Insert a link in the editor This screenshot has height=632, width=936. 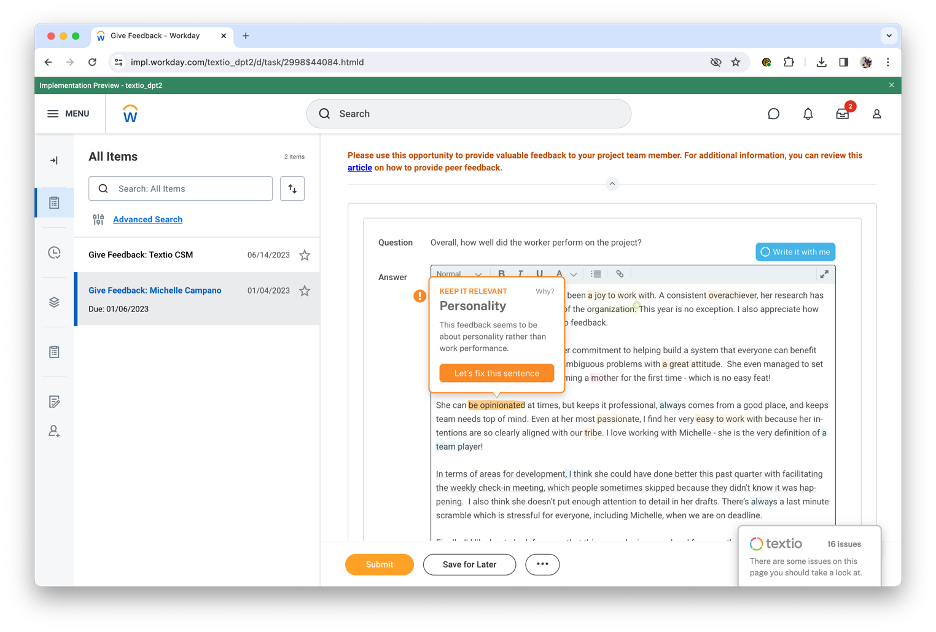[620, 273]
